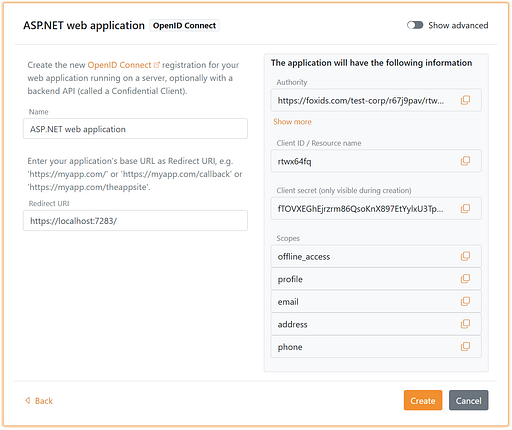Click the Name input field

[x=135, y=129]
